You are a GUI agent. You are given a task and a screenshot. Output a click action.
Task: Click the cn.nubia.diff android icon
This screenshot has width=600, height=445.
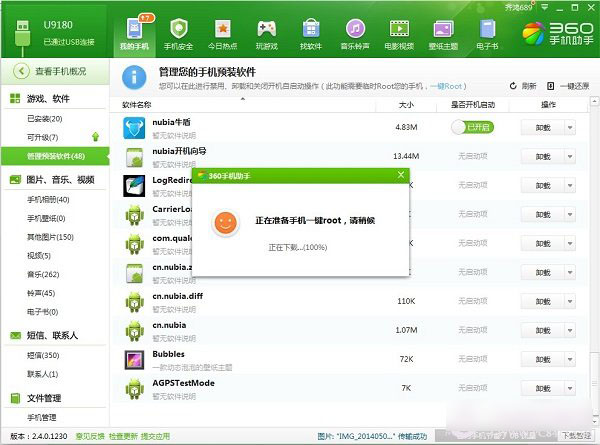click(134, 302)
